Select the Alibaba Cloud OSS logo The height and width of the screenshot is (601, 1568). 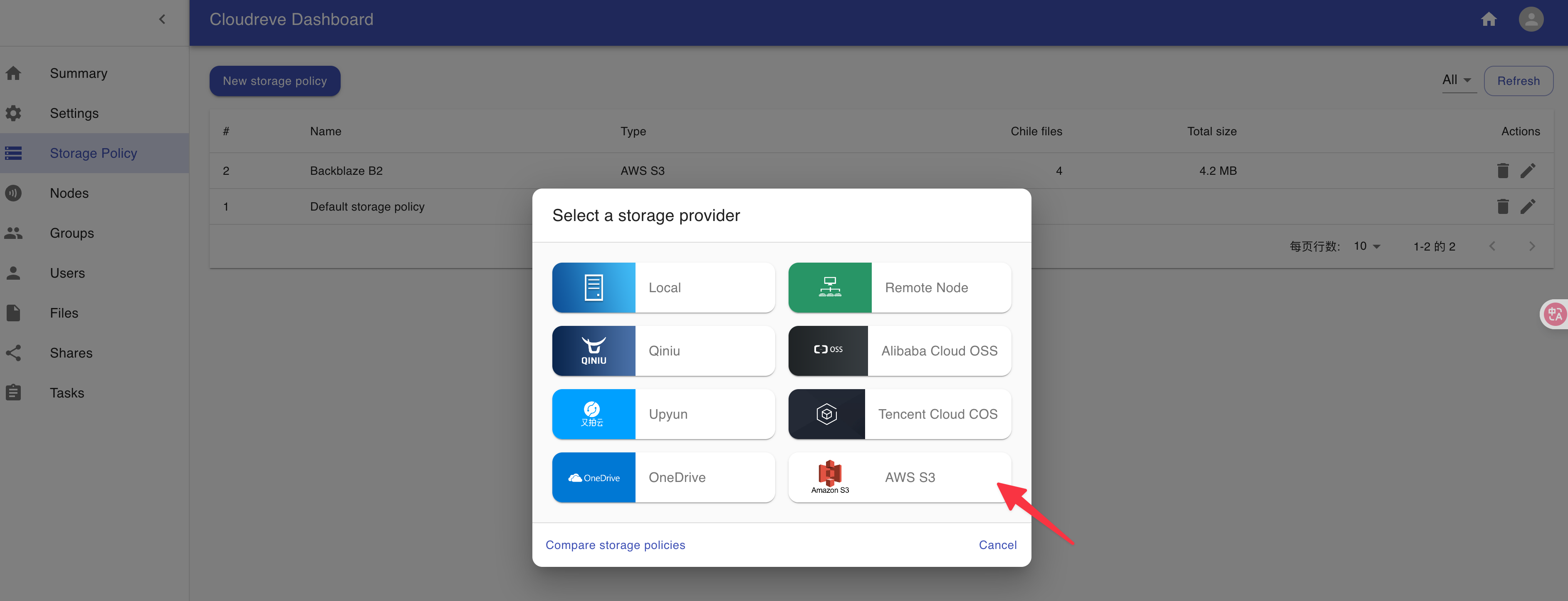click(x=828, y=351)
